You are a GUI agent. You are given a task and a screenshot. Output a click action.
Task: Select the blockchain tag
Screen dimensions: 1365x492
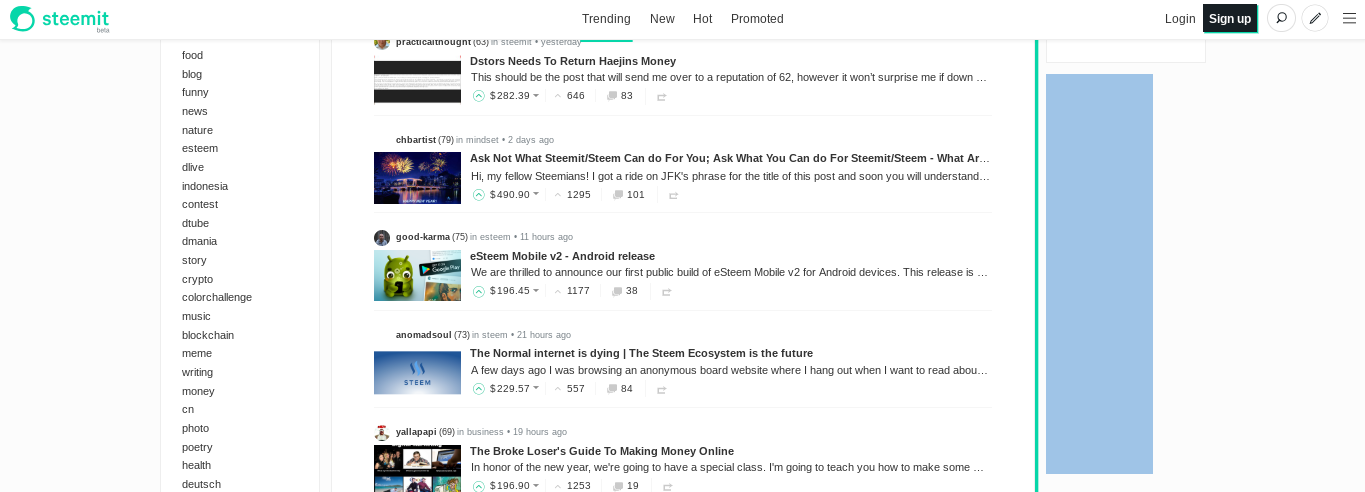coord(208,335)
